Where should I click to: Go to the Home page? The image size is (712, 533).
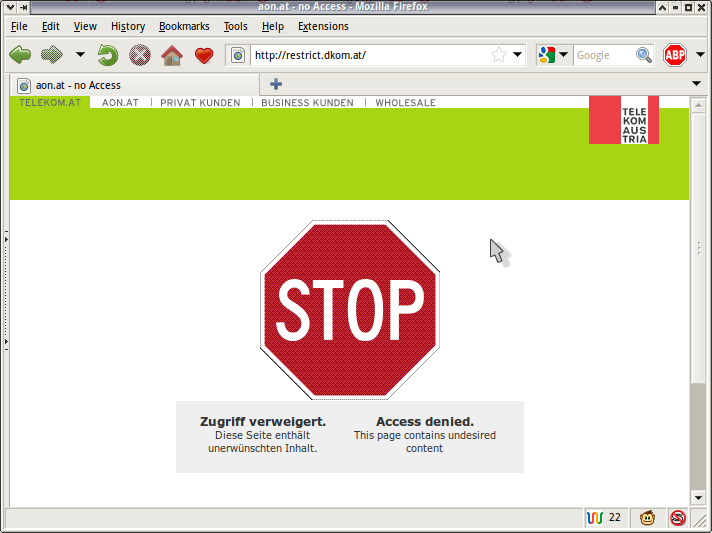pos(172,55)
